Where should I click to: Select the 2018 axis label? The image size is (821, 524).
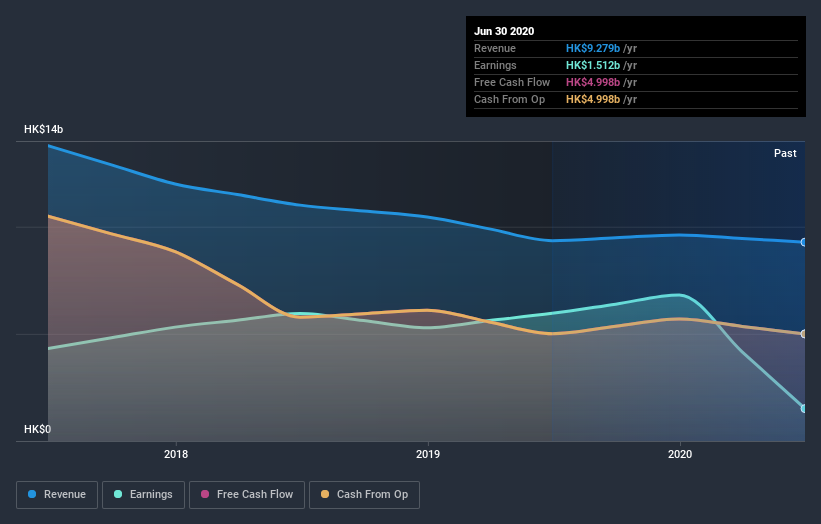(x=176, y=454)
